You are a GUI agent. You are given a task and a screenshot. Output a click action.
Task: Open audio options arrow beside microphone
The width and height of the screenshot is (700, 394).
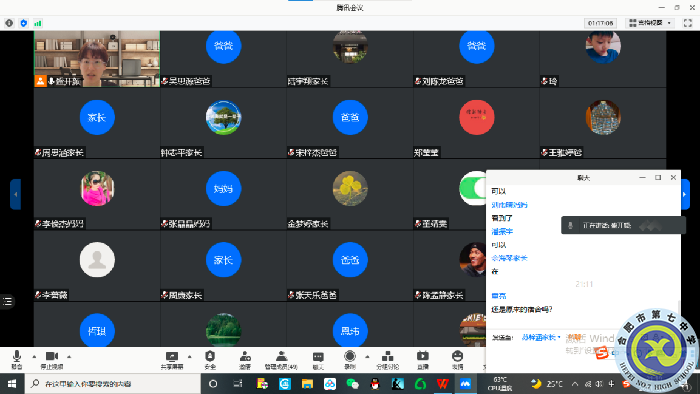click(34, 357)
